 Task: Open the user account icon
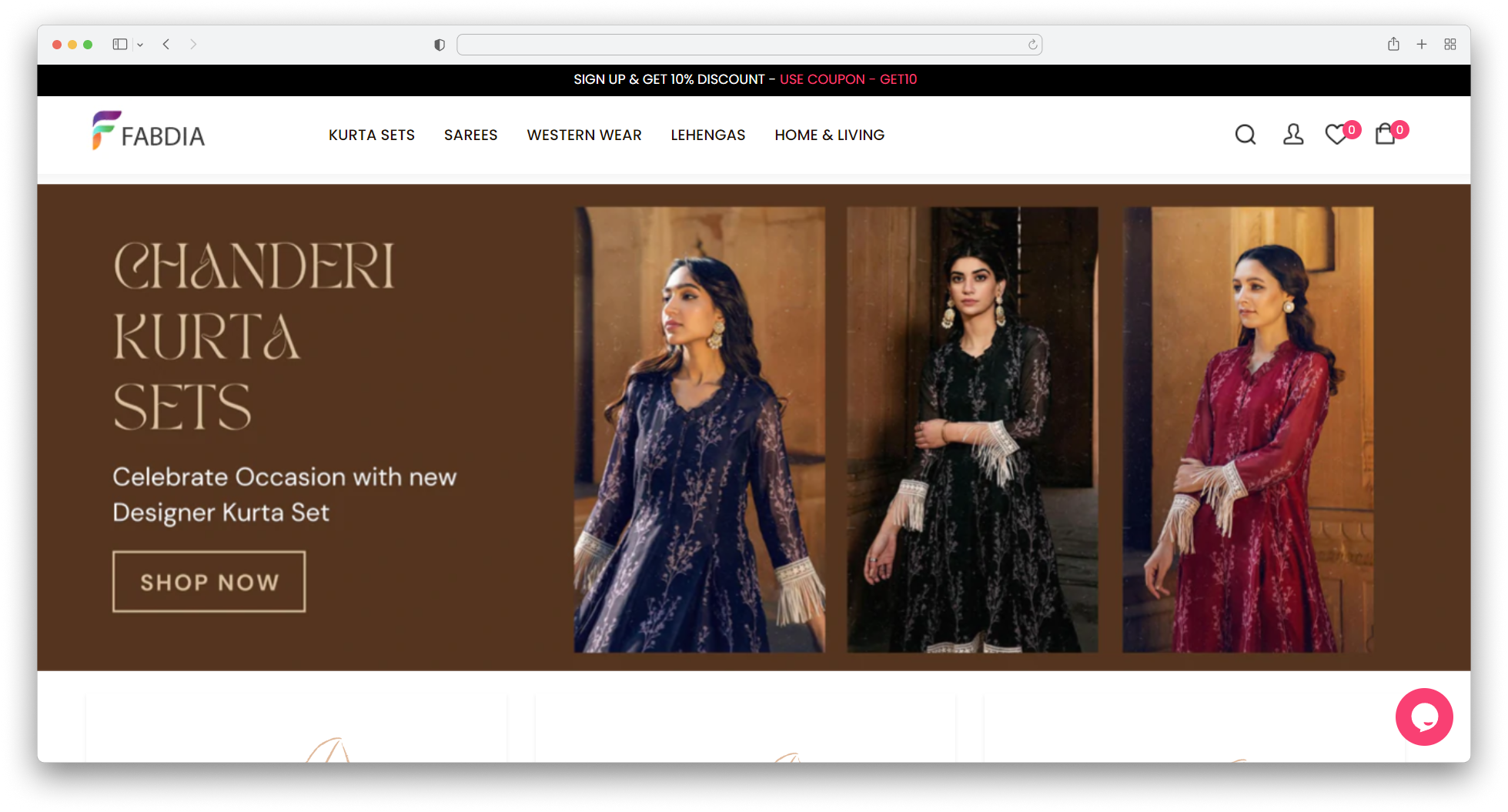(1292, 135)
